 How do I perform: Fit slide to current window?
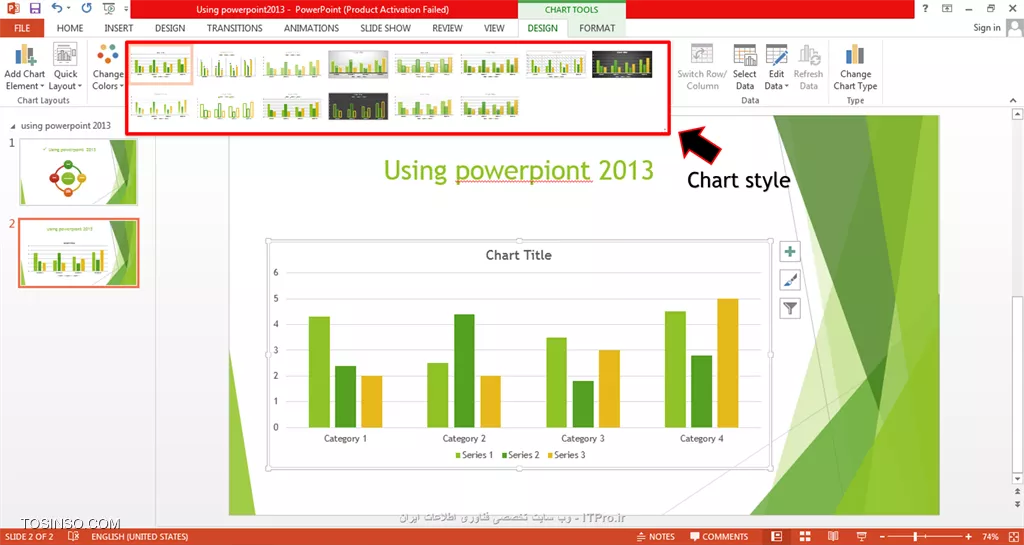[x=1012, y=537]
